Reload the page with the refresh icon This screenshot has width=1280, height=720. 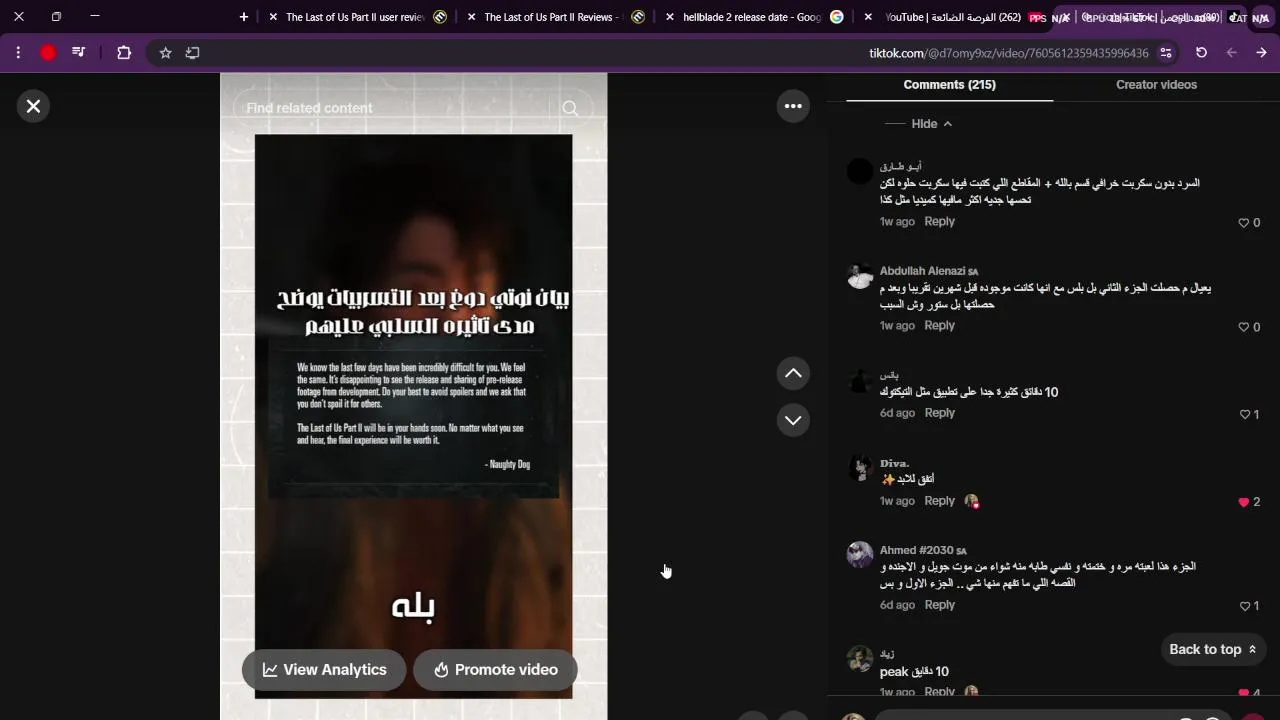click(x=1201, y=53)
